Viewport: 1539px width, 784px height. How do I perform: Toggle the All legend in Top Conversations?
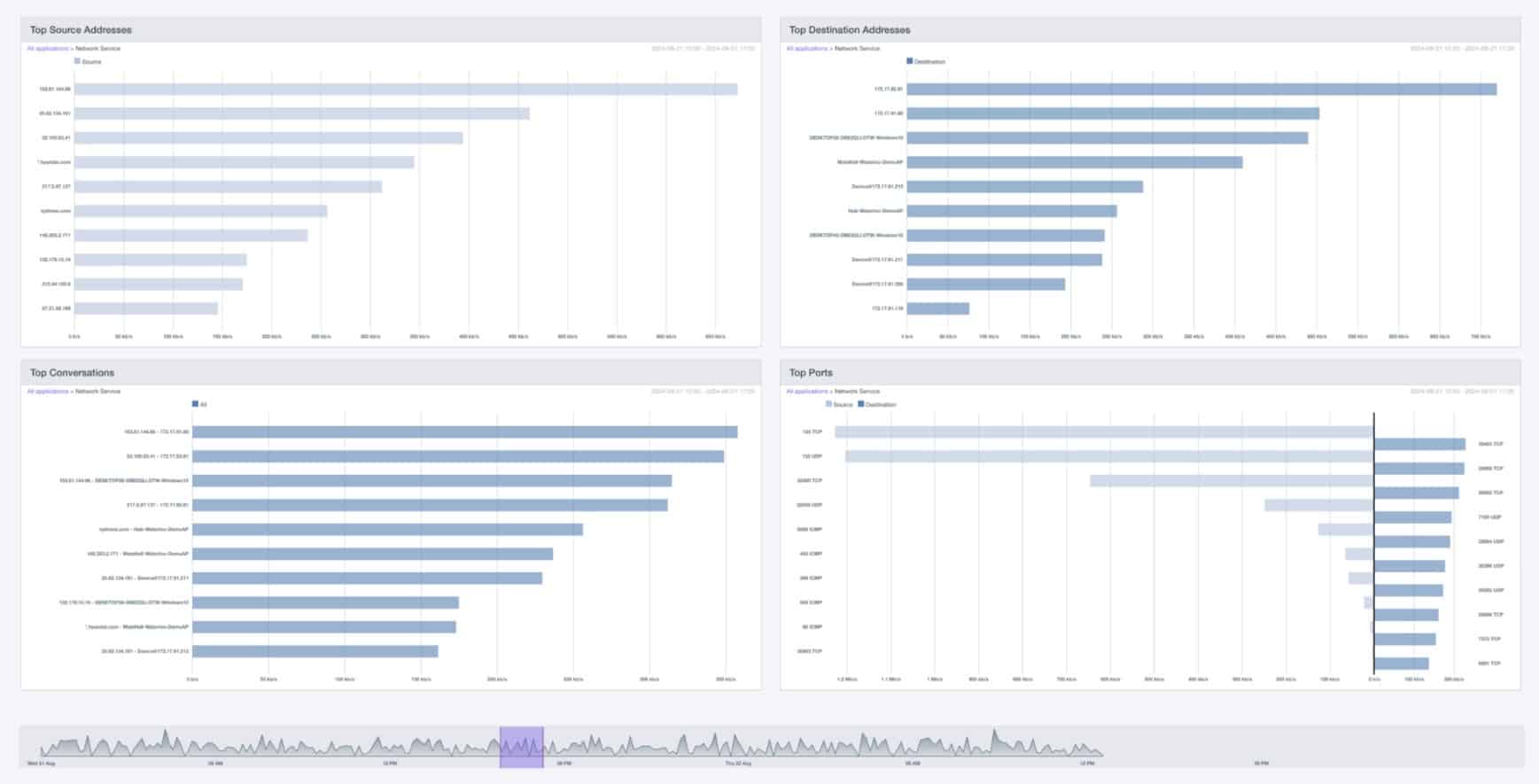[199, 404]
